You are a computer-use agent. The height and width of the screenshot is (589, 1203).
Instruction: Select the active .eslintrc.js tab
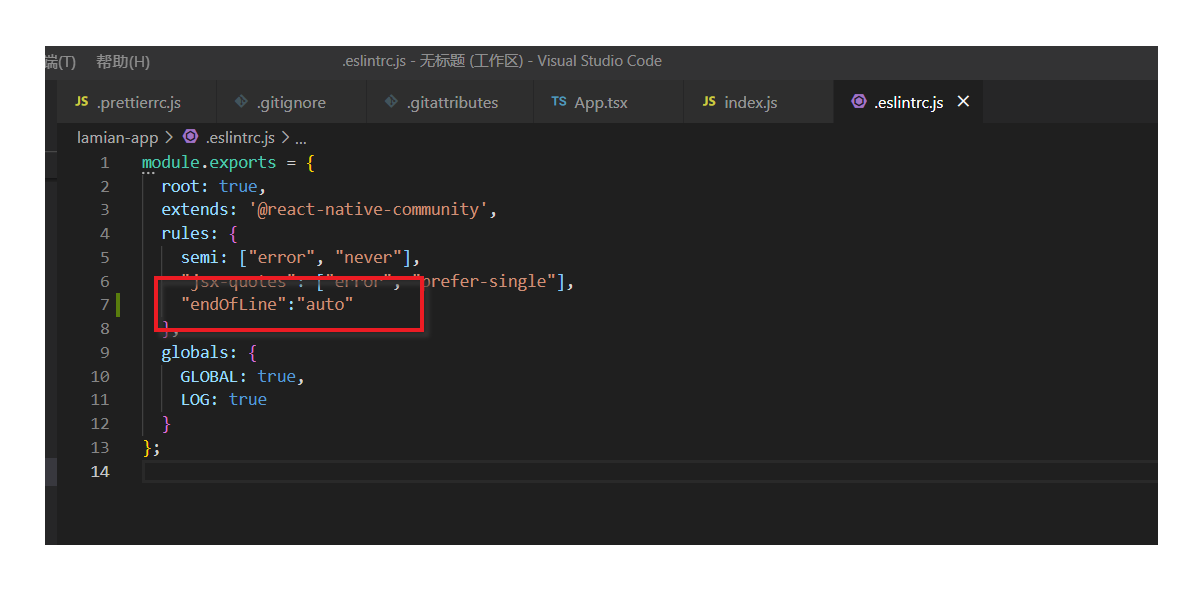tap(908, 102)
